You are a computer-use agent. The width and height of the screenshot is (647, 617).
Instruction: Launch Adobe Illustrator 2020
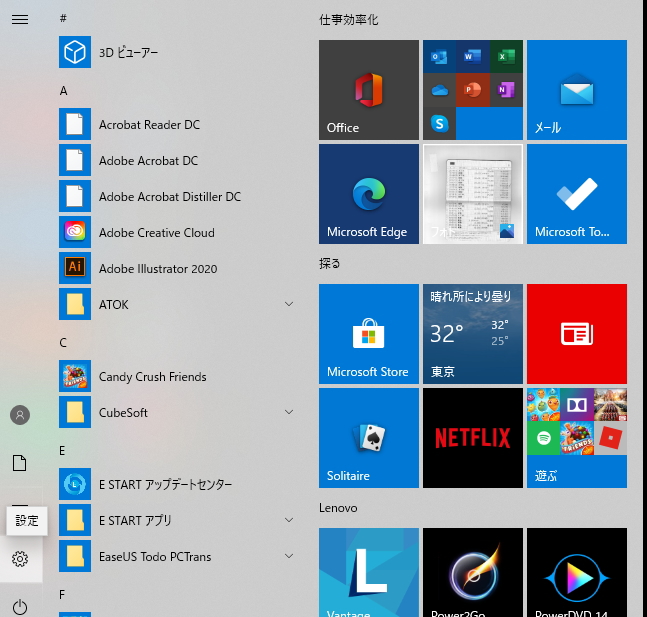(177, 268)
